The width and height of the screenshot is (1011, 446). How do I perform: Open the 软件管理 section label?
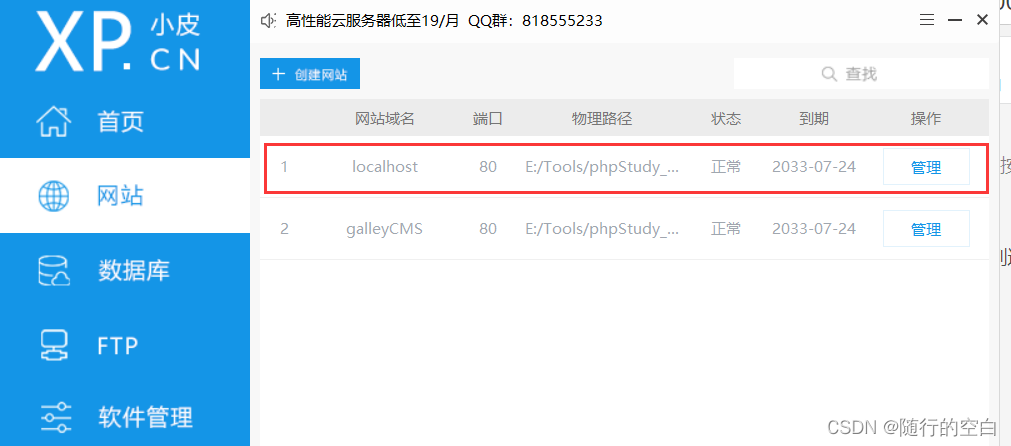click(146, 418)
